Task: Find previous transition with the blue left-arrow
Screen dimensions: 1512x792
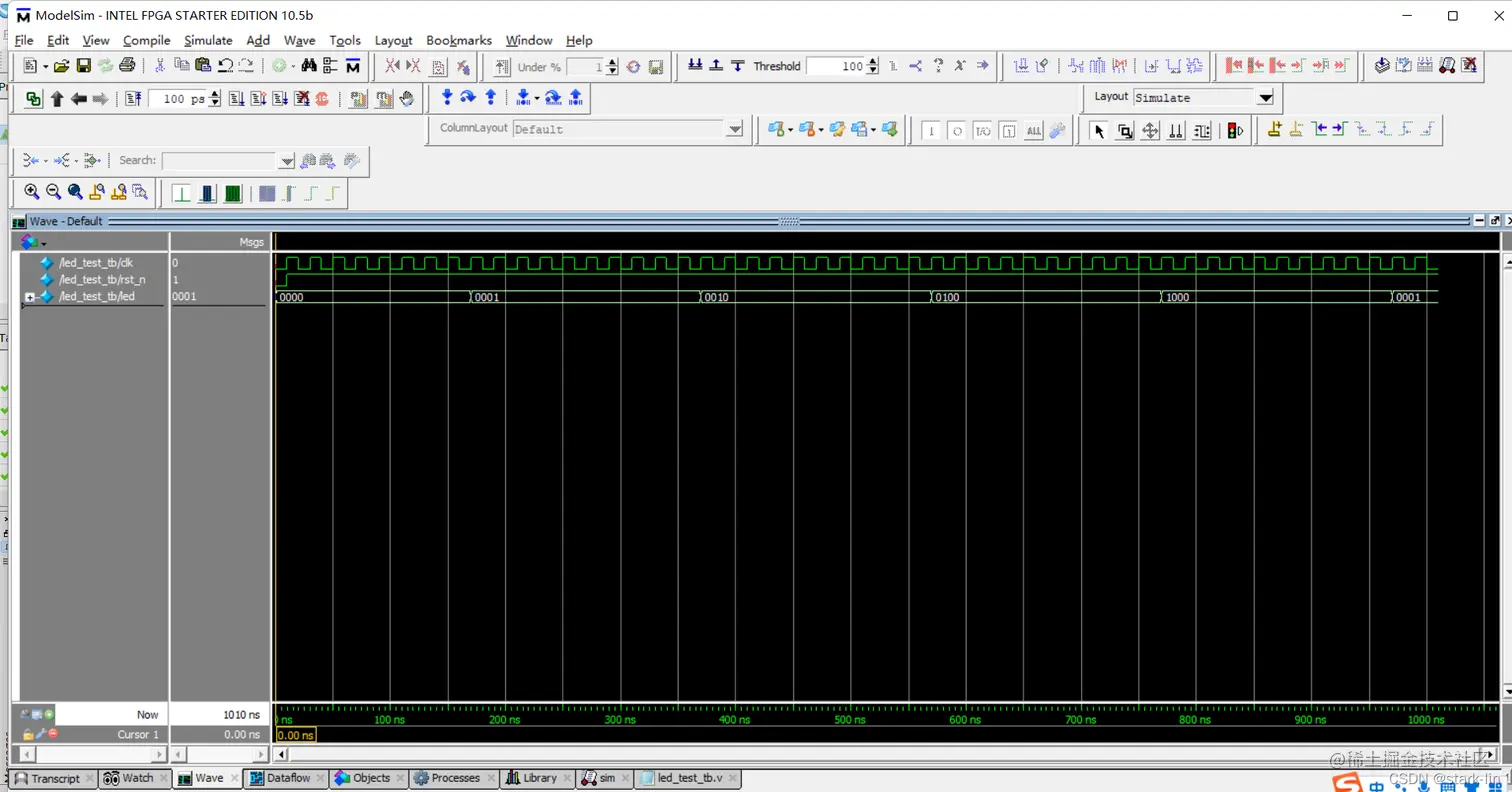Action: [x=1319, y=129]
